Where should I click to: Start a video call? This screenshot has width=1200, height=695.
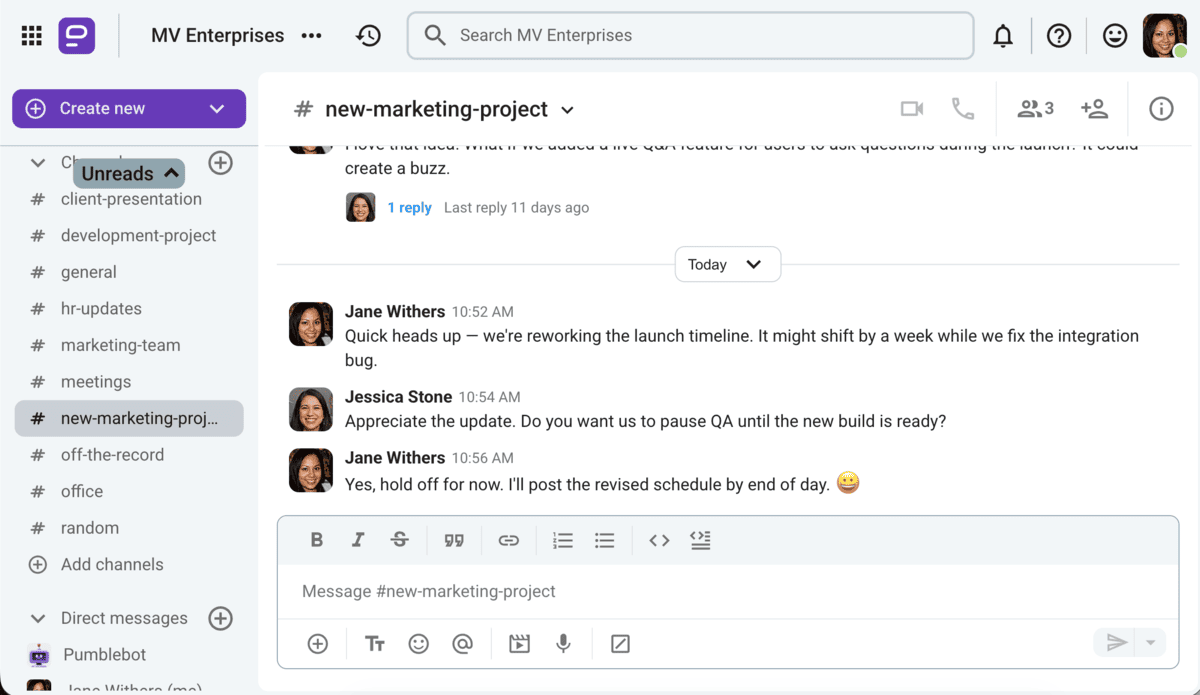pos(911,108)
